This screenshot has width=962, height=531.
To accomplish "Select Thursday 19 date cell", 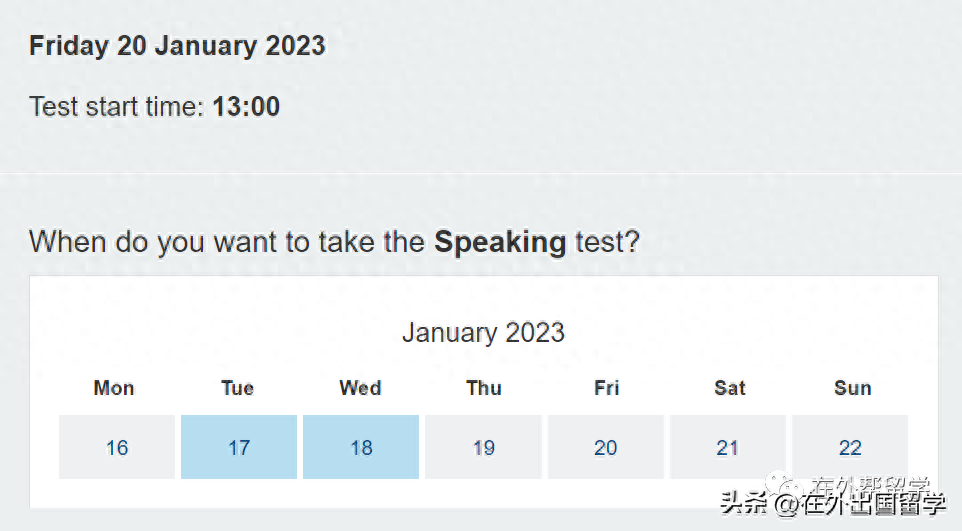I will [x=483, y=447].
